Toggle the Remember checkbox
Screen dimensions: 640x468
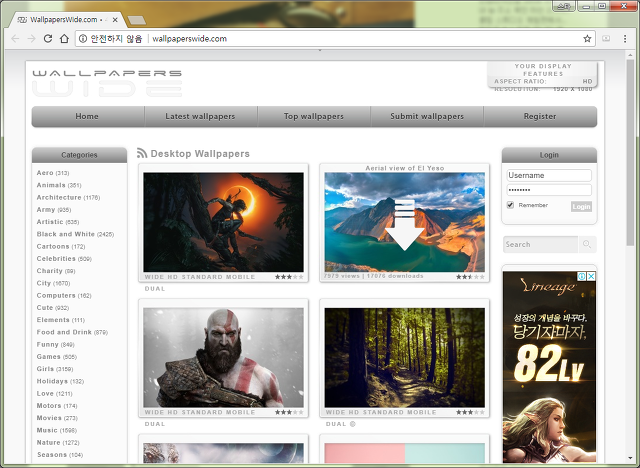(x=510, y=205)
